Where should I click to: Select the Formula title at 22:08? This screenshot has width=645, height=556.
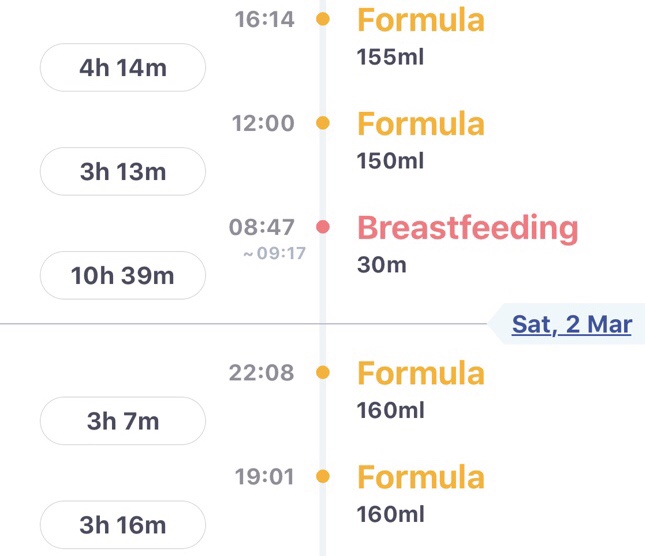420,373
